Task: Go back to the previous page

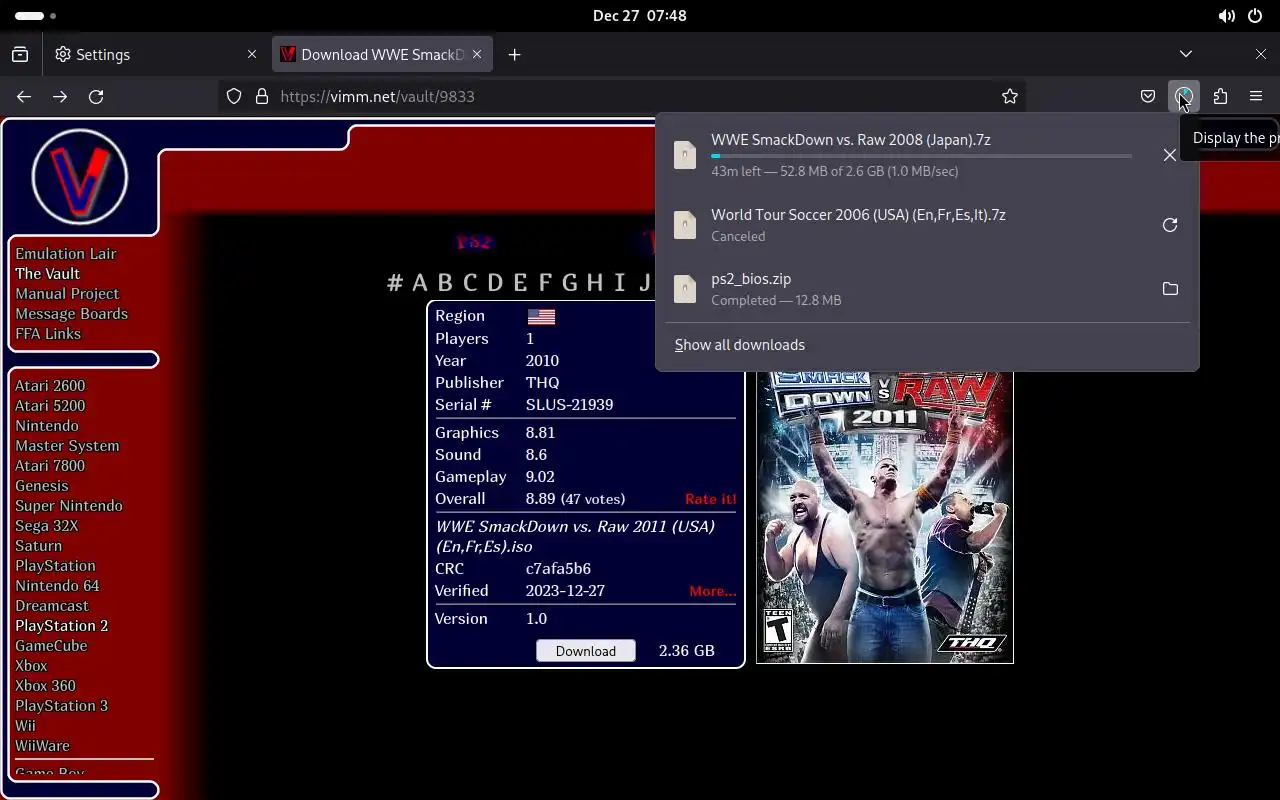Action: (24, 97)
